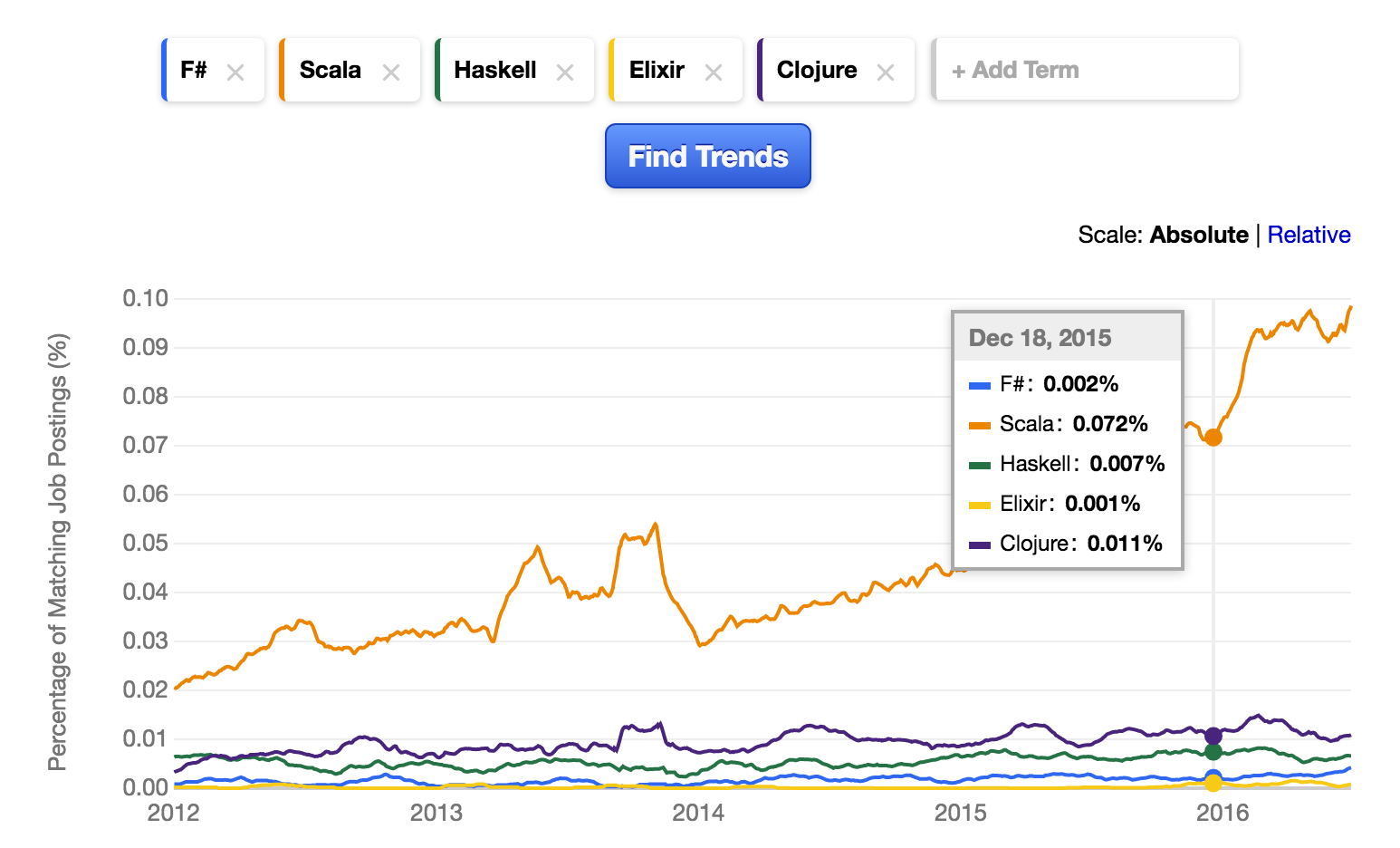Image resolution: width=1400 pixels, height=848 pixels.
Task: Select the Haskell term tag label
Action: pos(495,70)
